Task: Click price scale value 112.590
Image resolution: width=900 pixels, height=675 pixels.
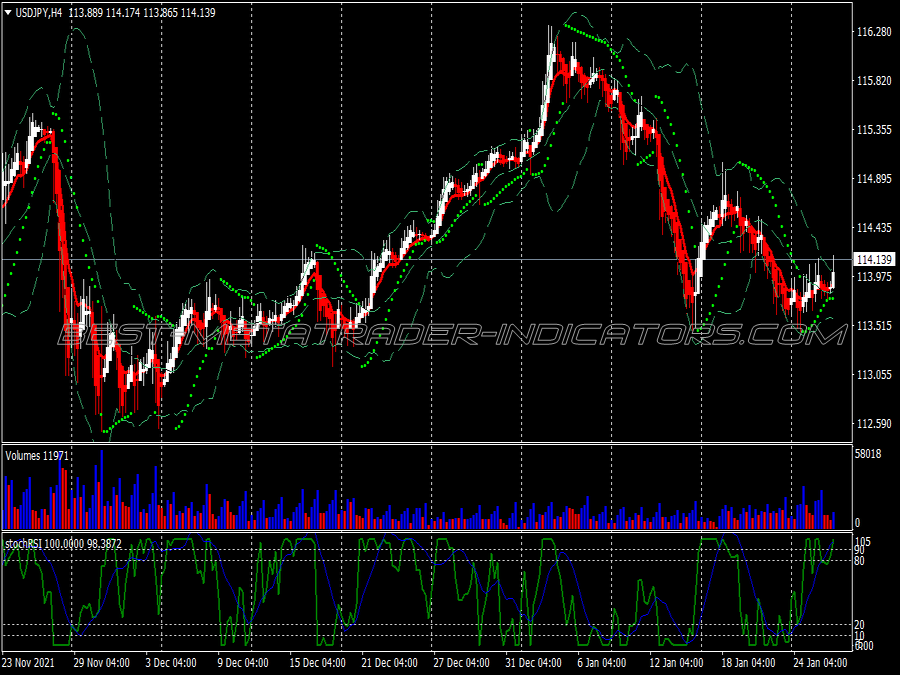Action: tap(874, 424)
